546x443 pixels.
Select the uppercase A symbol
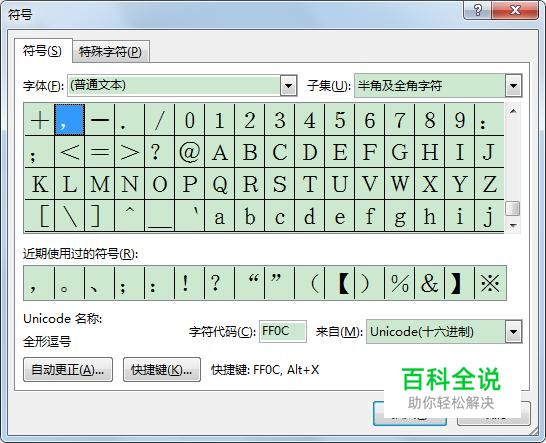pos(219,152)
